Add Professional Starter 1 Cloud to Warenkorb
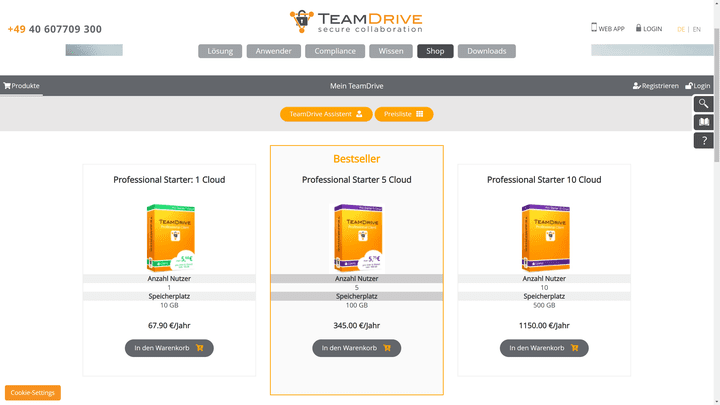The height and width of the screenshot is (405, 720). tap(169, 348)
